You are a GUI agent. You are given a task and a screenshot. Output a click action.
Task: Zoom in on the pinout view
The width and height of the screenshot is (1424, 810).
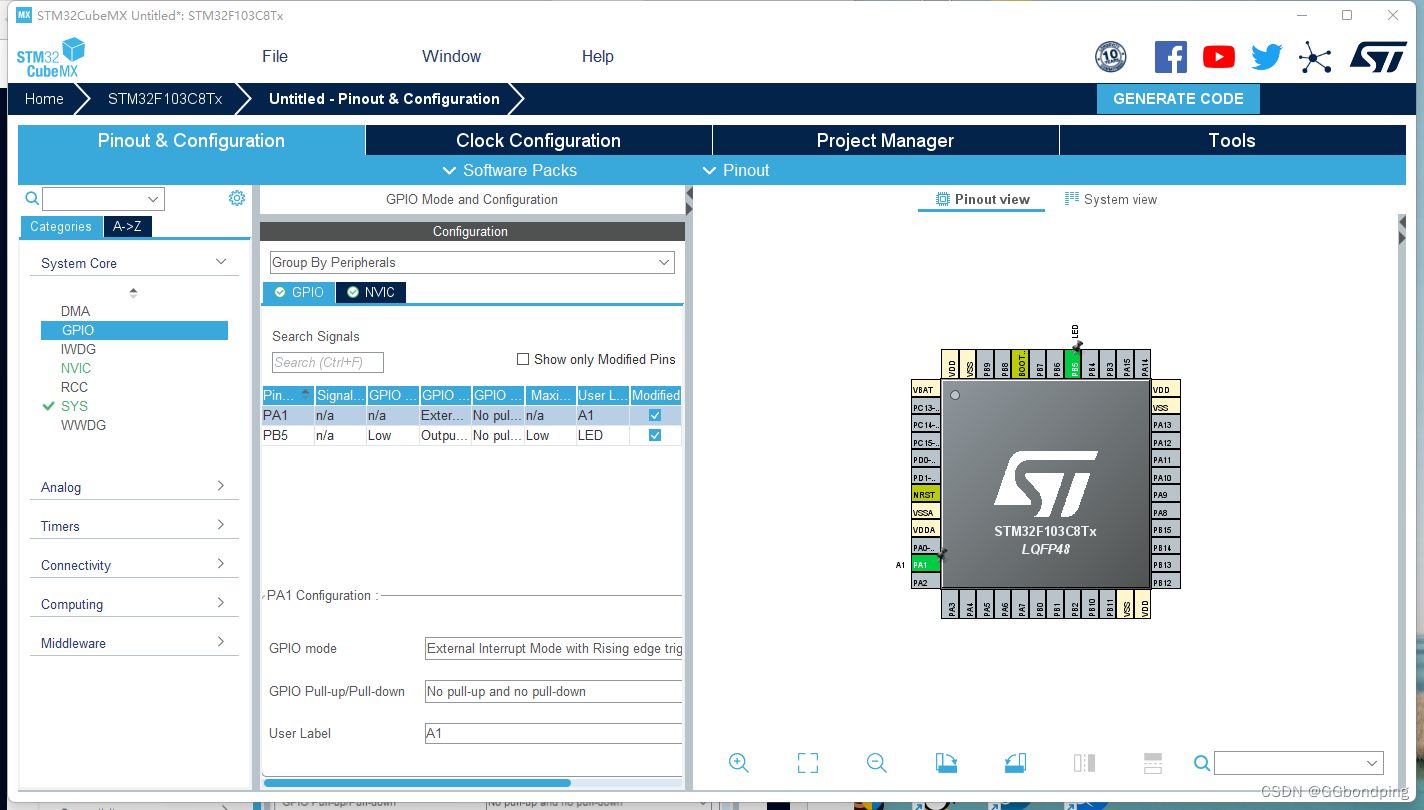tap(739, 763)
